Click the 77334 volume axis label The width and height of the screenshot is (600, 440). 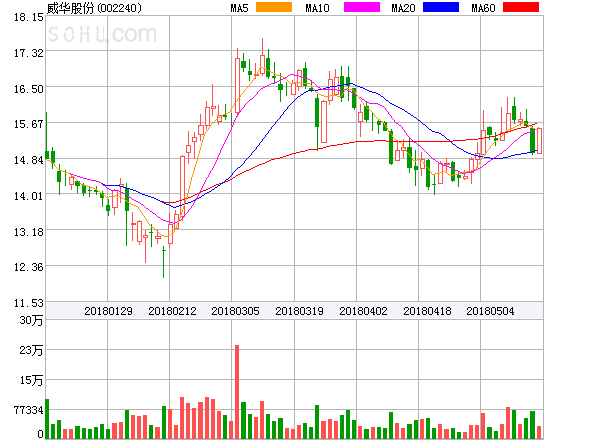pyautogui.click(x=29, y=411)
